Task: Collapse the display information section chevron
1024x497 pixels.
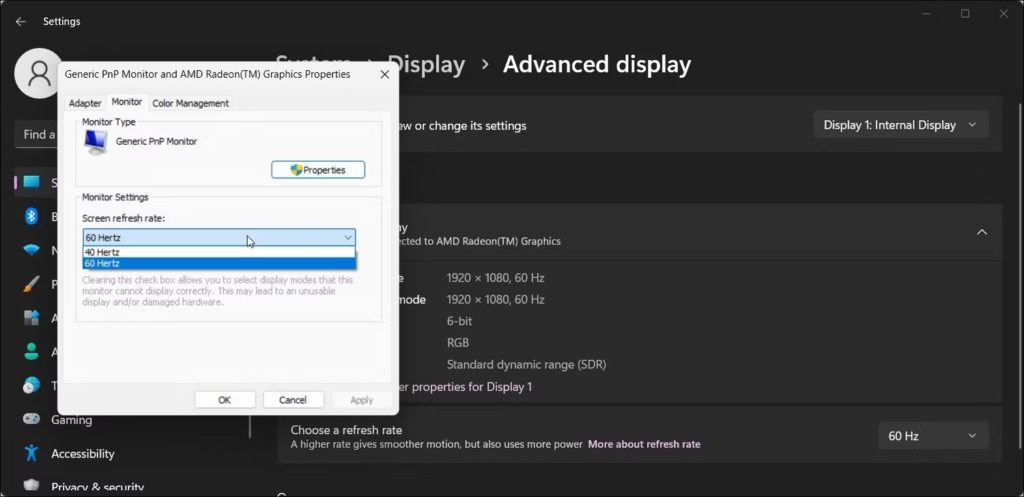Action: (982, 232)
